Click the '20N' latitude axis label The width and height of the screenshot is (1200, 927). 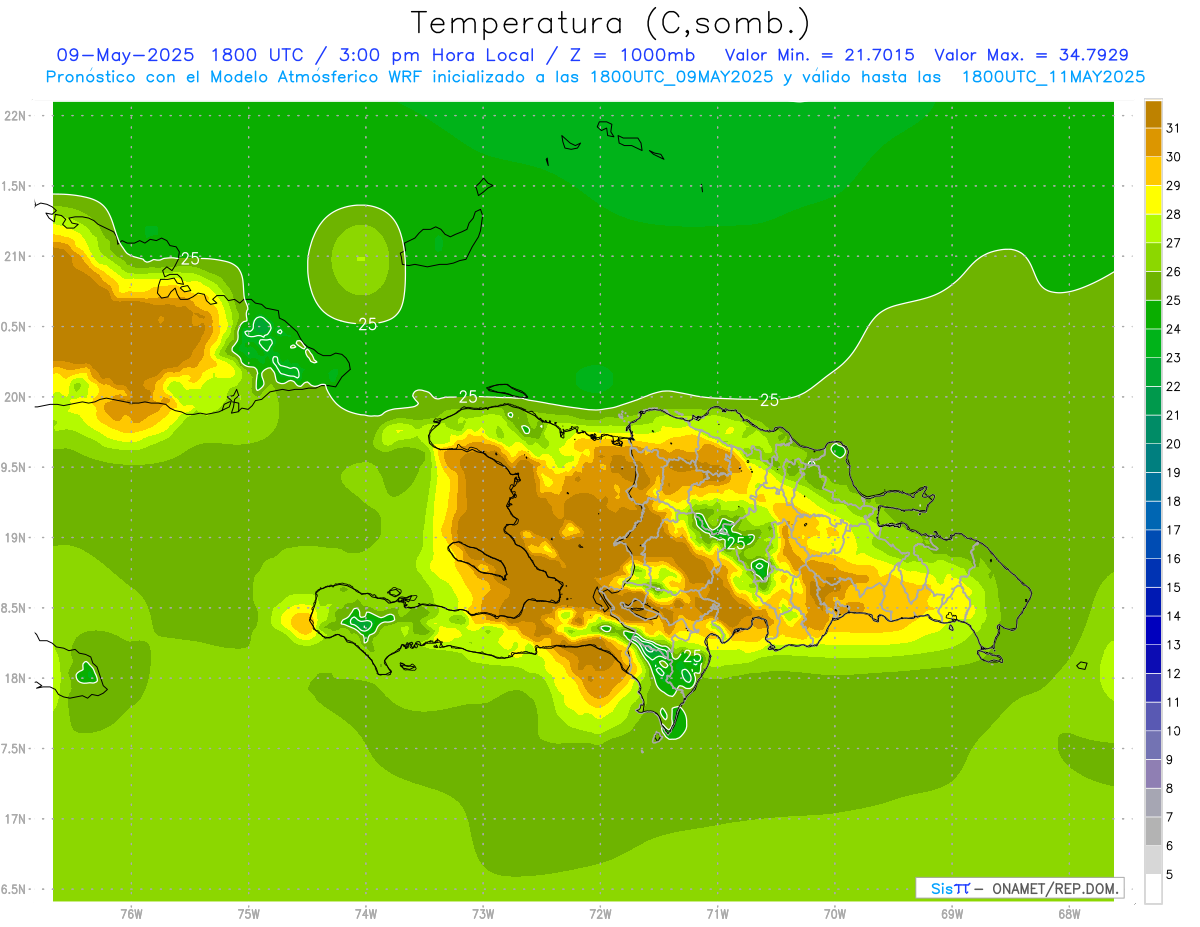tap(16, 397)
